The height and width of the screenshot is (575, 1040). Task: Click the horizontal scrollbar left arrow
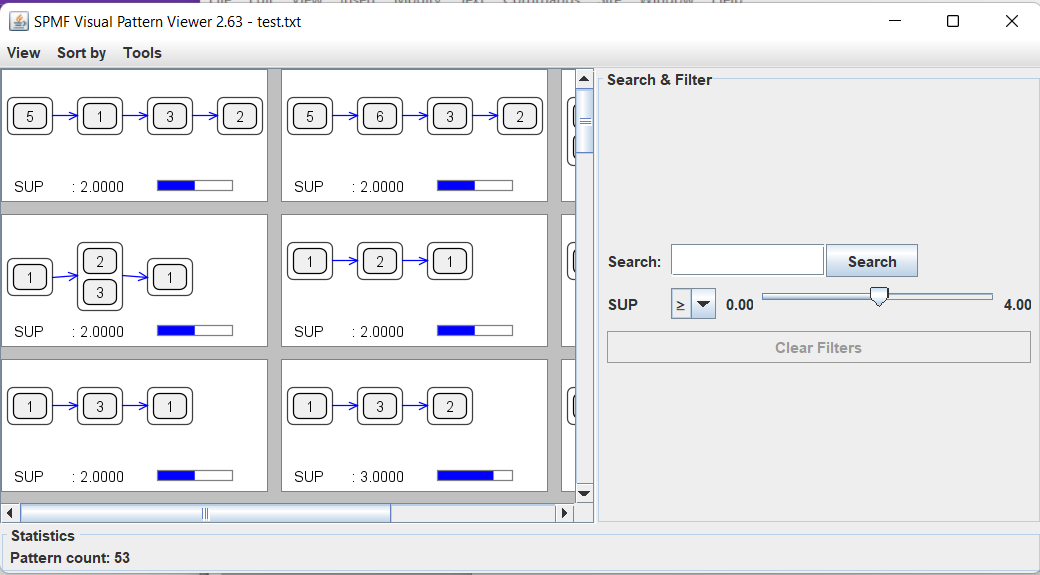click(x=10, y=513)
